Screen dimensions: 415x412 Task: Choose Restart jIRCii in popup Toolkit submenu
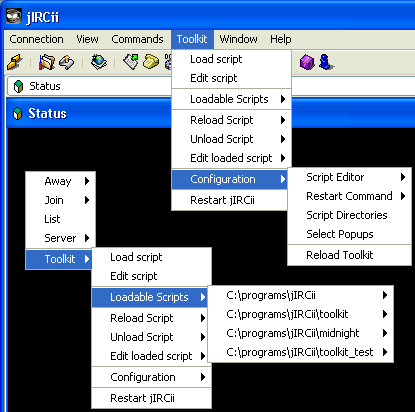pyautogui.click(x=152, y=398)
